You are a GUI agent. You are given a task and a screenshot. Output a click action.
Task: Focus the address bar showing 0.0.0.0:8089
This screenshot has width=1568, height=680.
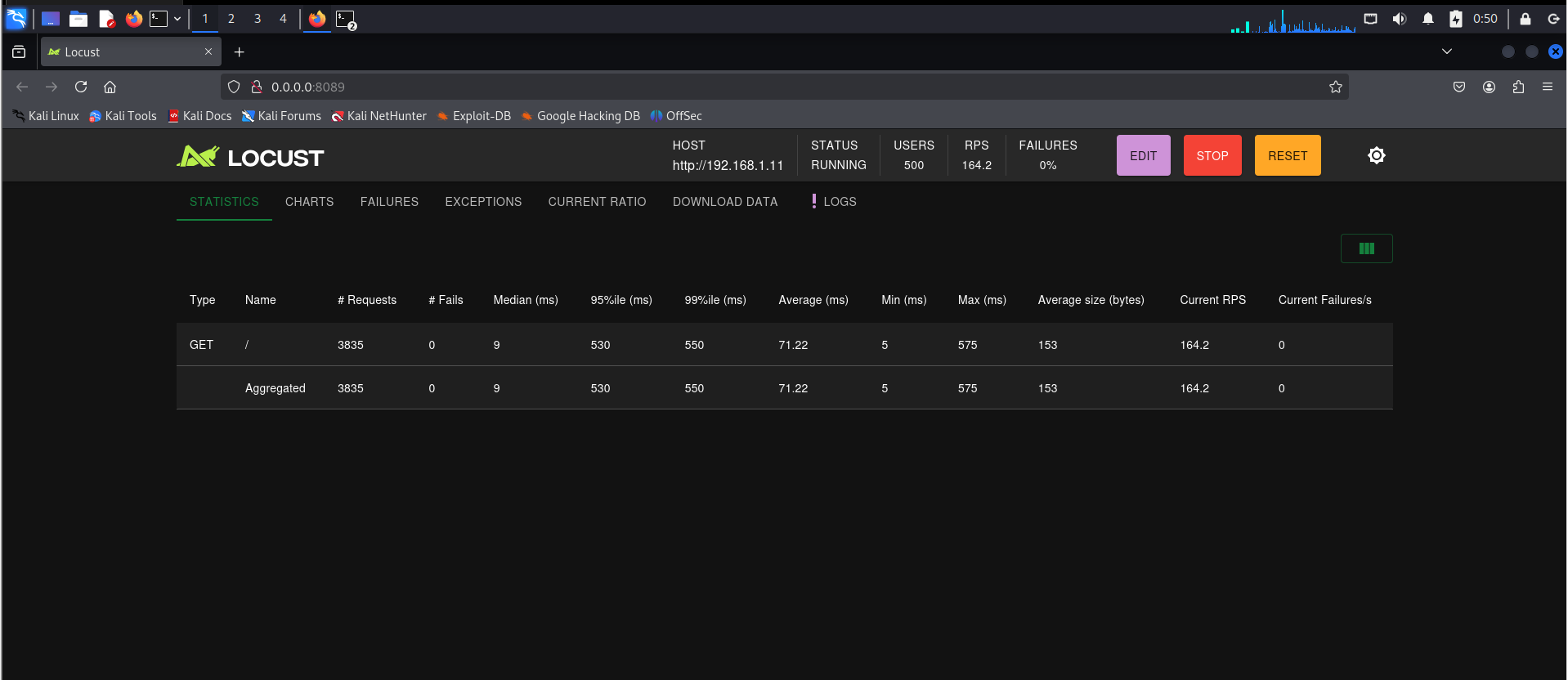click(785, 87)
